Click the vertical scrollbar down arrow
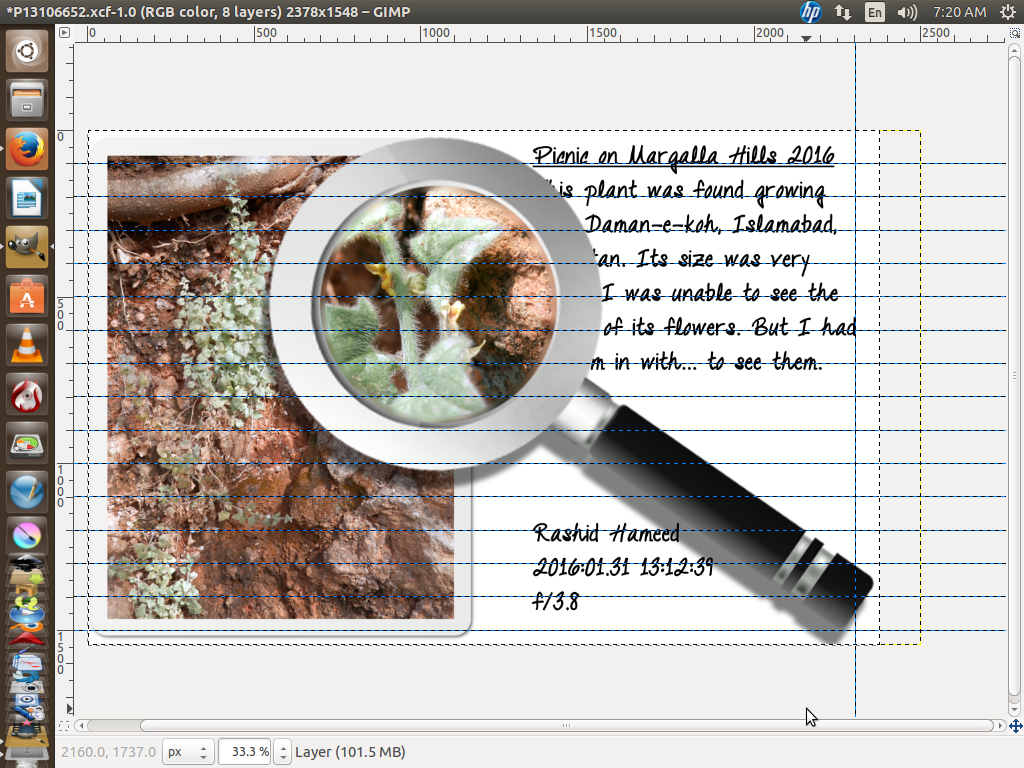Viewport: 1024px width, 768px height. [1014, 709]
